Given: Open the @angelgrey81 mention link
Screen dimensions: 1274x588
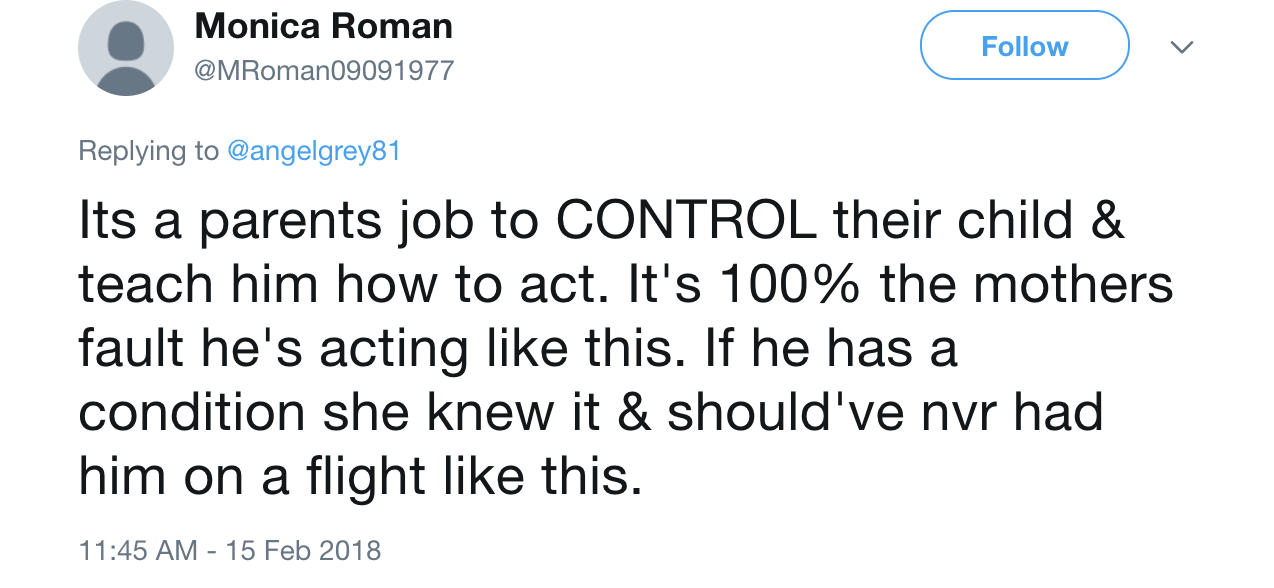Looking at the screenshot, I should [x=314, y=151].
